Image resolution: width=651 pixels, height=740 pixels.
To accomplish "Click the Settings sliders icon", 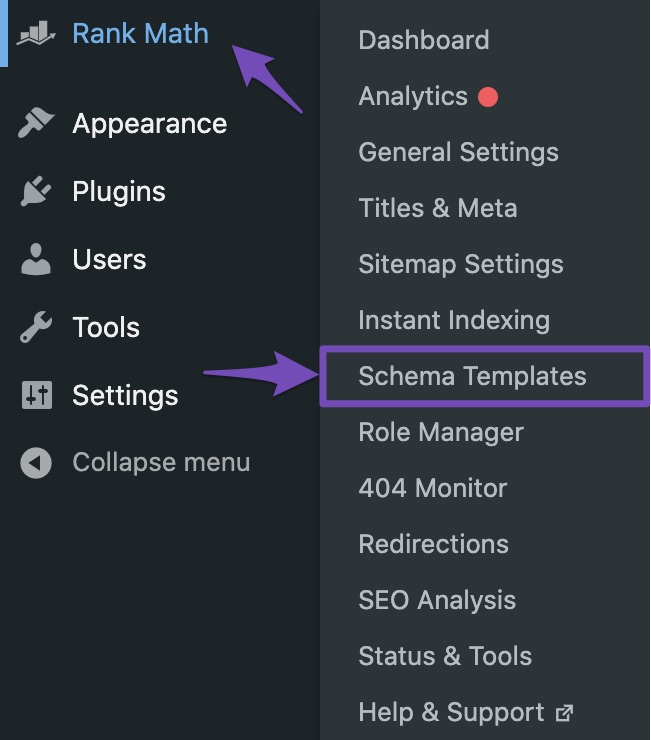I will point(37,396).
